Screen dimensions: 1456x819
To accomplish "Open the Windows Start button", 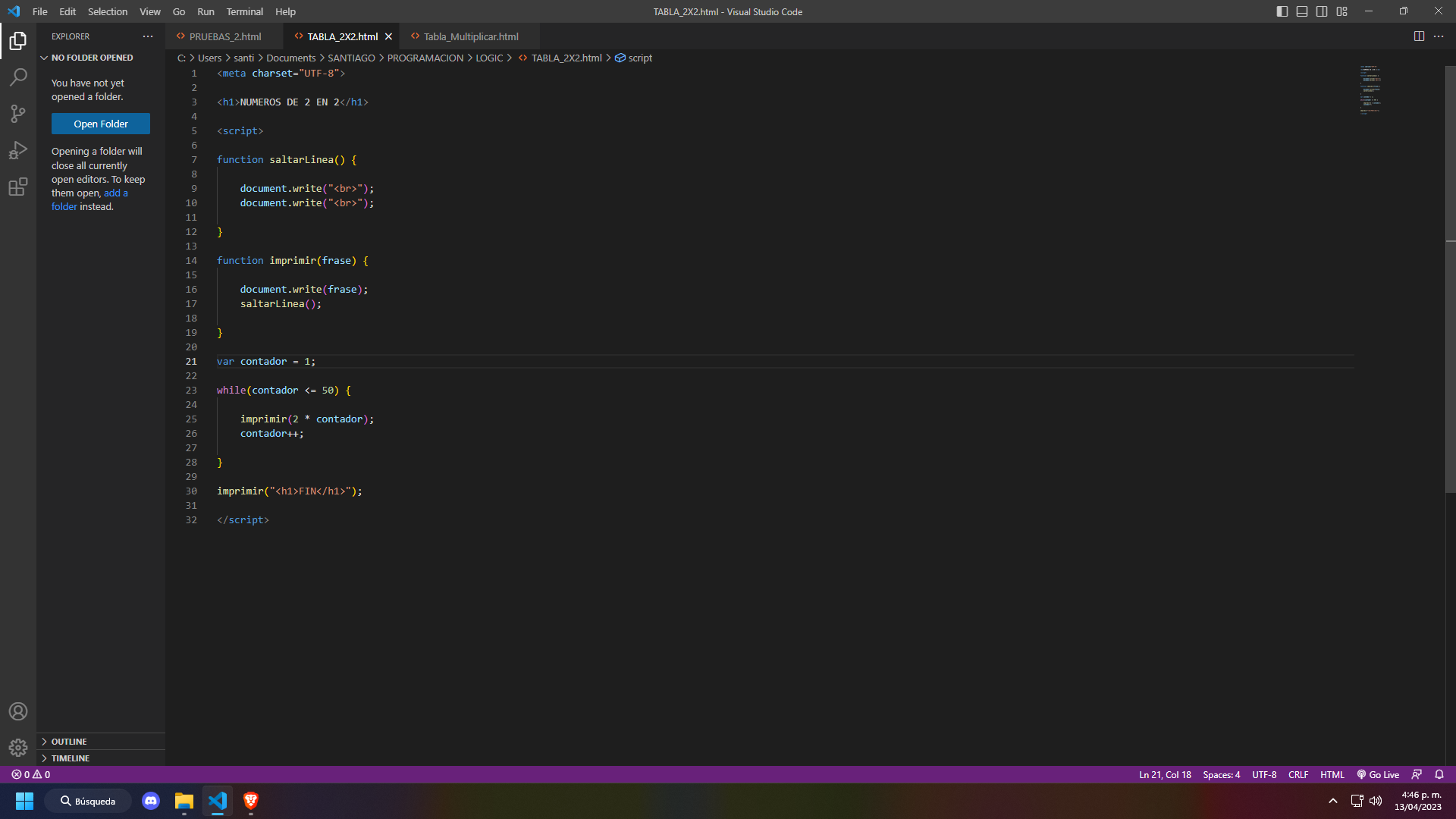I will (x=24, y=801).
